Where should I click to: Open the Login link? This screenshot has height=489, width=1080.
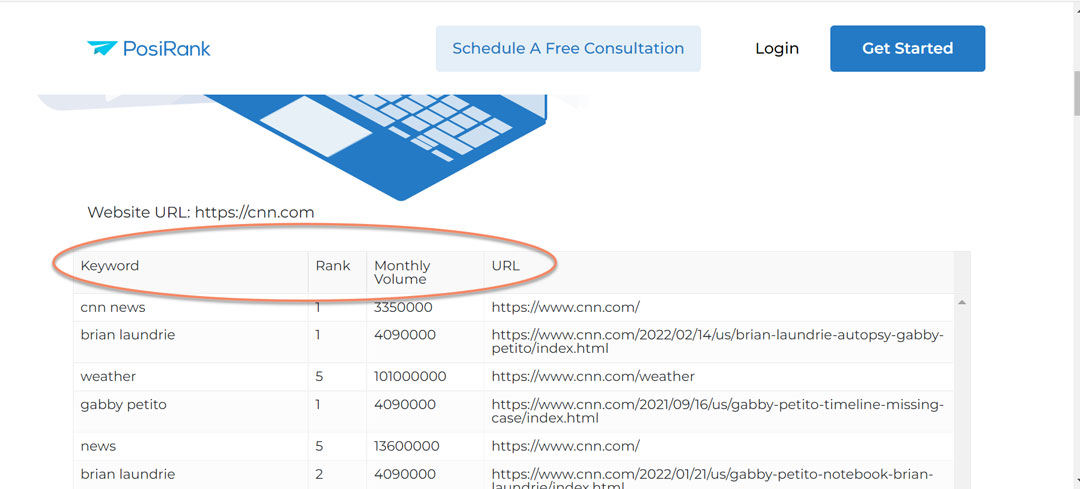[x=777, y=48]
